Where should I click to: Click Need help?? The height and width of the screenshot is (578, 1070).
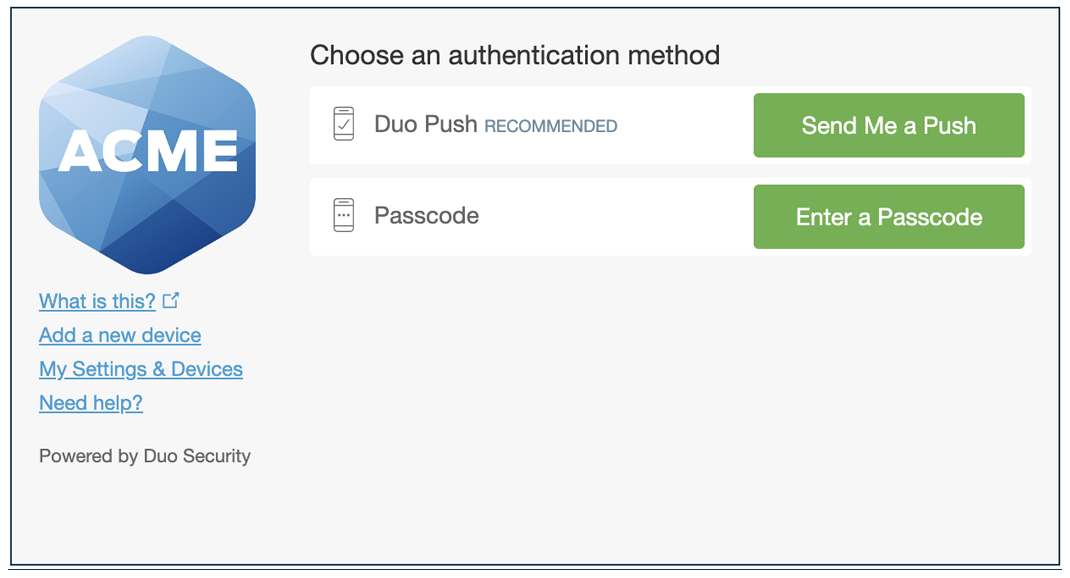click(90, 403)
